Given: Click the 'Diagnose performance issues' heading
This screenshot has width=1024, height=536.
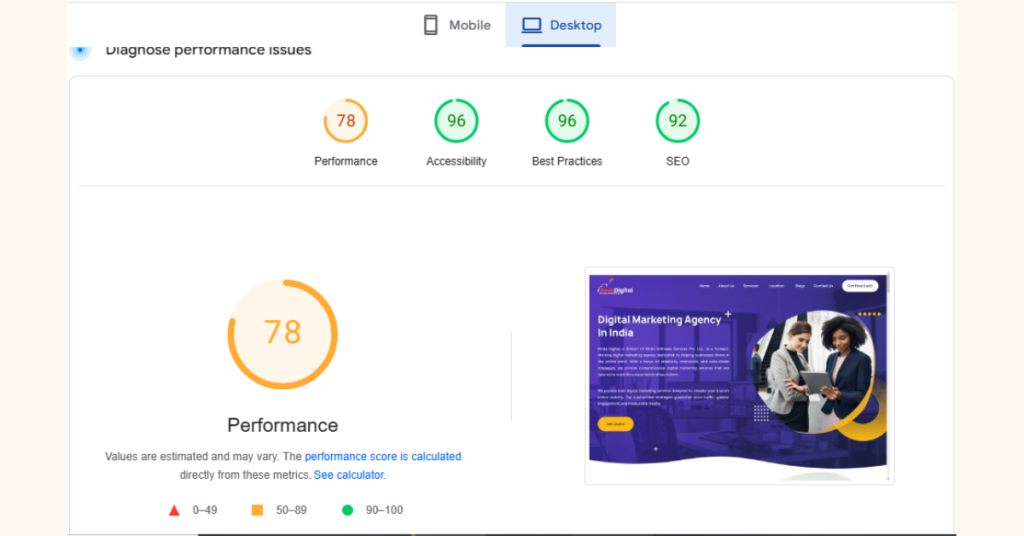Looking at the screenshot, I should (208, 50).
